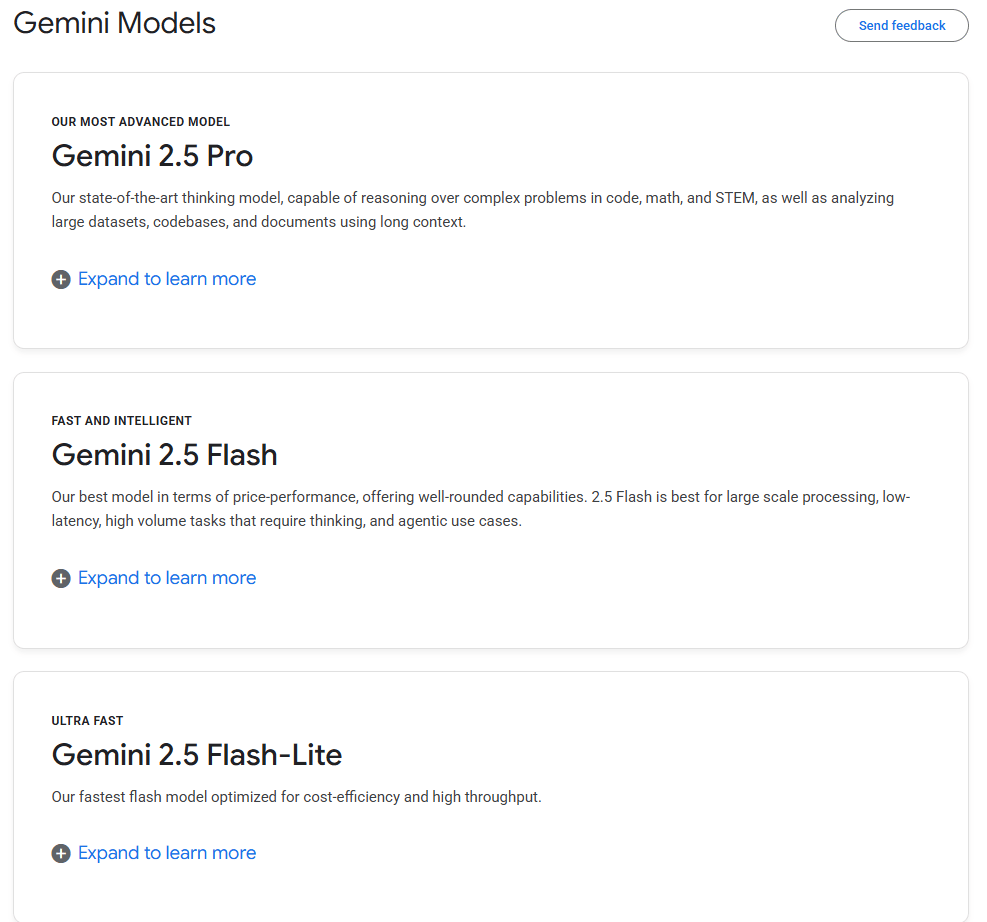Viewport: 987px width, 922px height.
Task: Expand to learn more about Gemini 2.5 Flash-Lite
Action: click(x=167, y=853)
